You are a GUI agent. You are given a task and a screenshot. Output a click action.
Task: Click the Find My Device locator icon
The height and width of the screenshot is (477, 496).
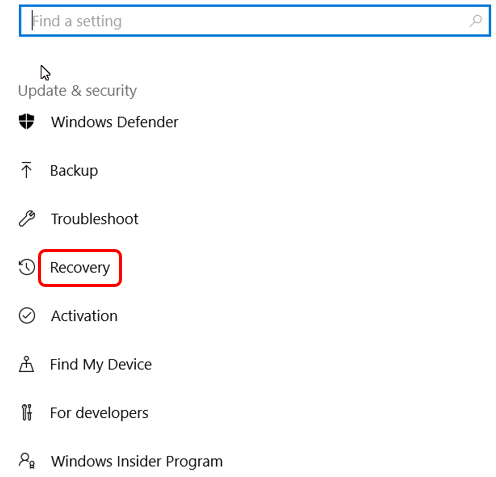26,364
